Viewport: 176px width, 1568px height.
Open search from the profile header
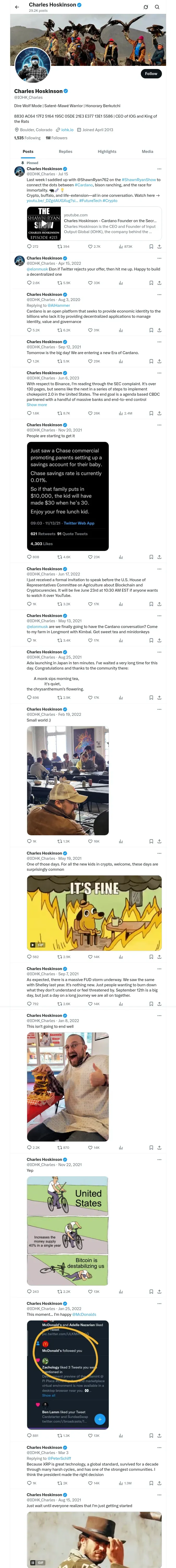(x=157, y=7)
